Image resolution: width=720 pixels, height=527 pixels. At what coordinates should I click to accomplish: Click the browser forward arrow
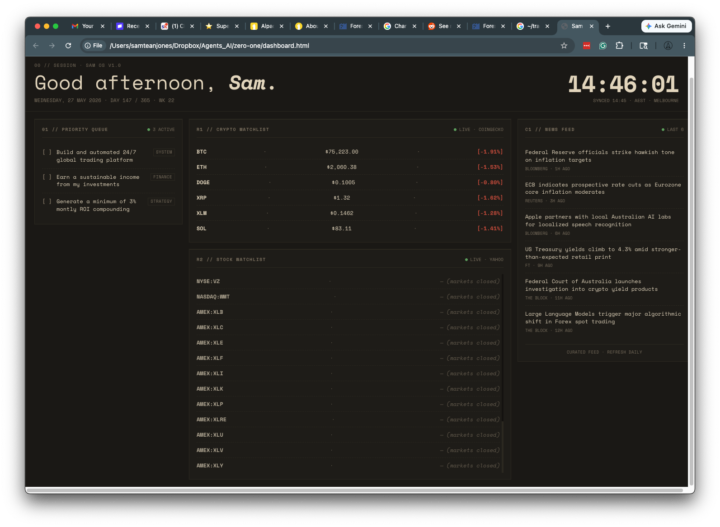tap(52, 45)
